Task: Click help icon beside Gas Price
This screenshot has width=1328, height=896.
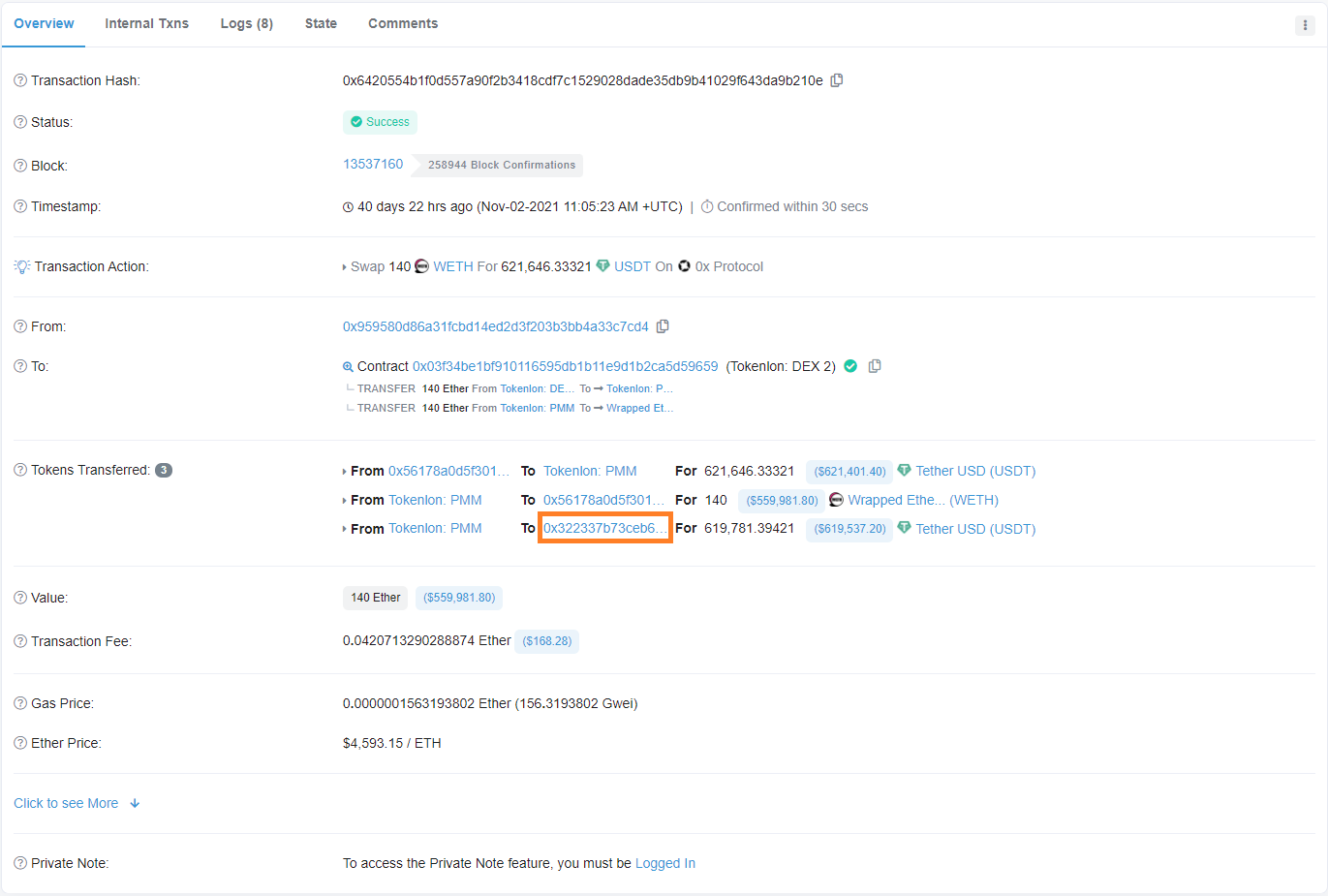Action: point(20,703)
